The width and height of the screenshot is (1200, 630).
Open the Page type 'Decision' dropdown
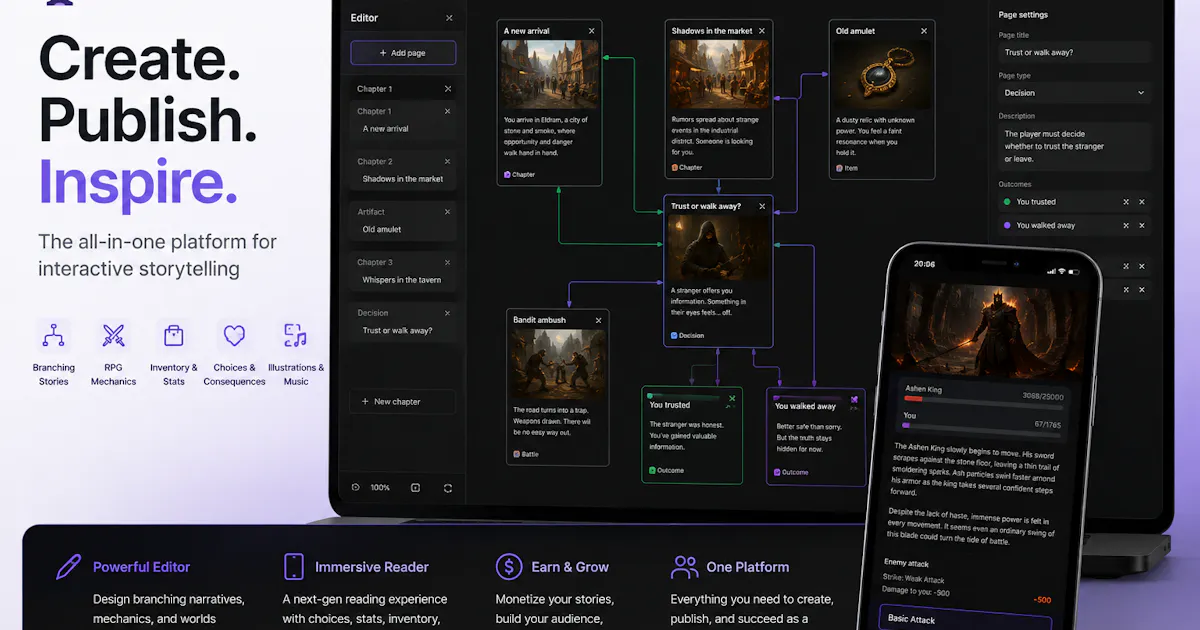click(1075, 93)
